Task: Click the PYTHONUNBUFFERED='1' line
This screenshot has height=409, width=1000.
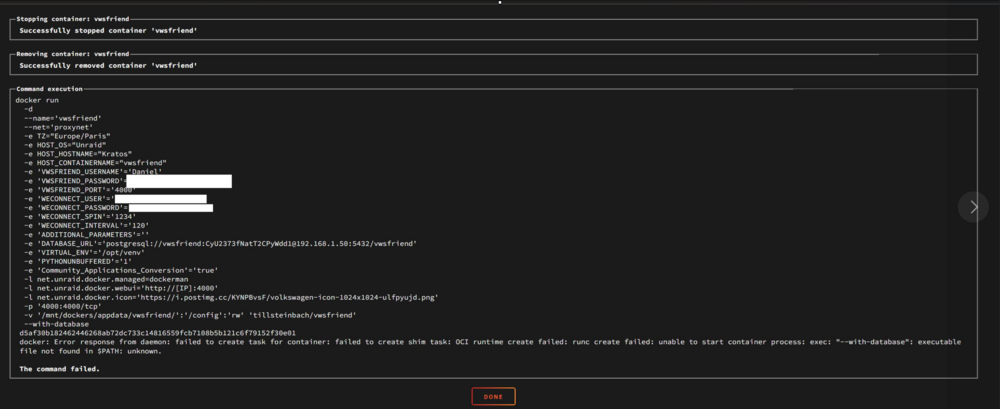Action: pyautogui.click(x=78, y=262)
